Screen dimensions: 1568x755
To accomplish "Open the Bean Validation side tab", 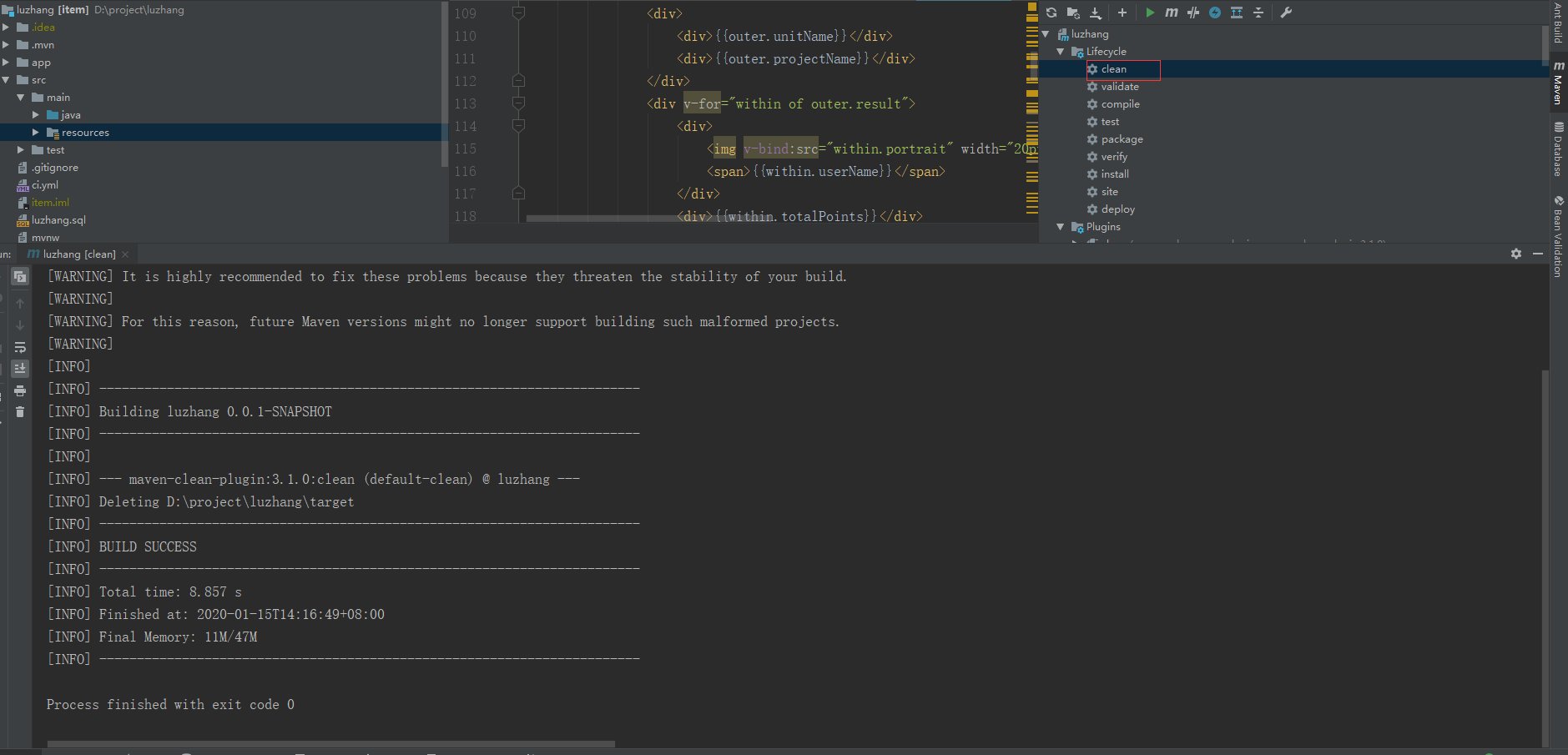I will click(x=1558, y=237).
